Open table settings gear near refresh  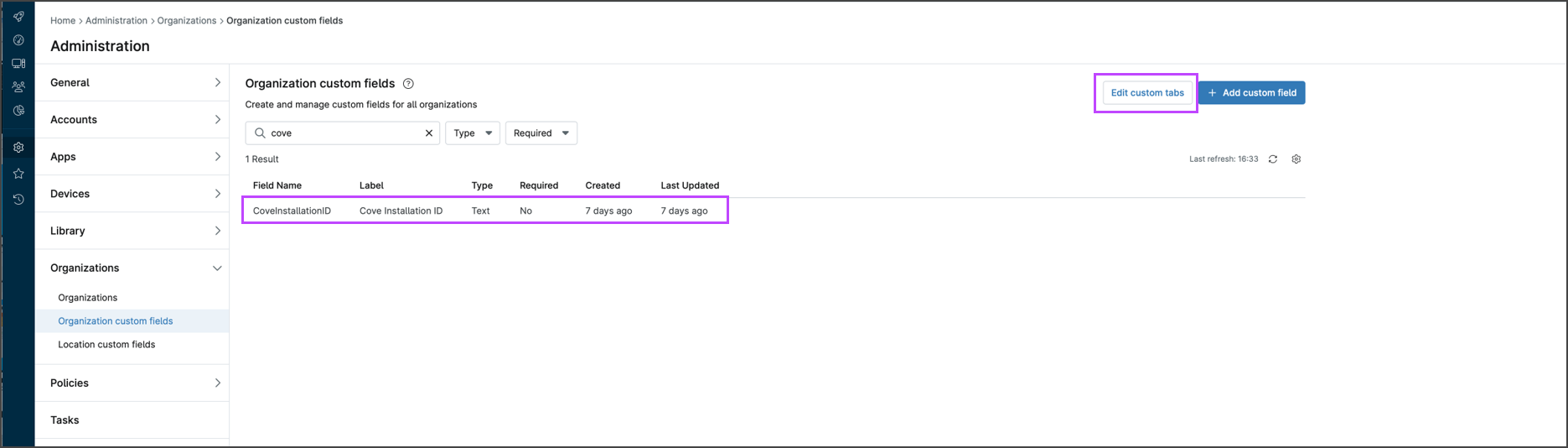1296,159
